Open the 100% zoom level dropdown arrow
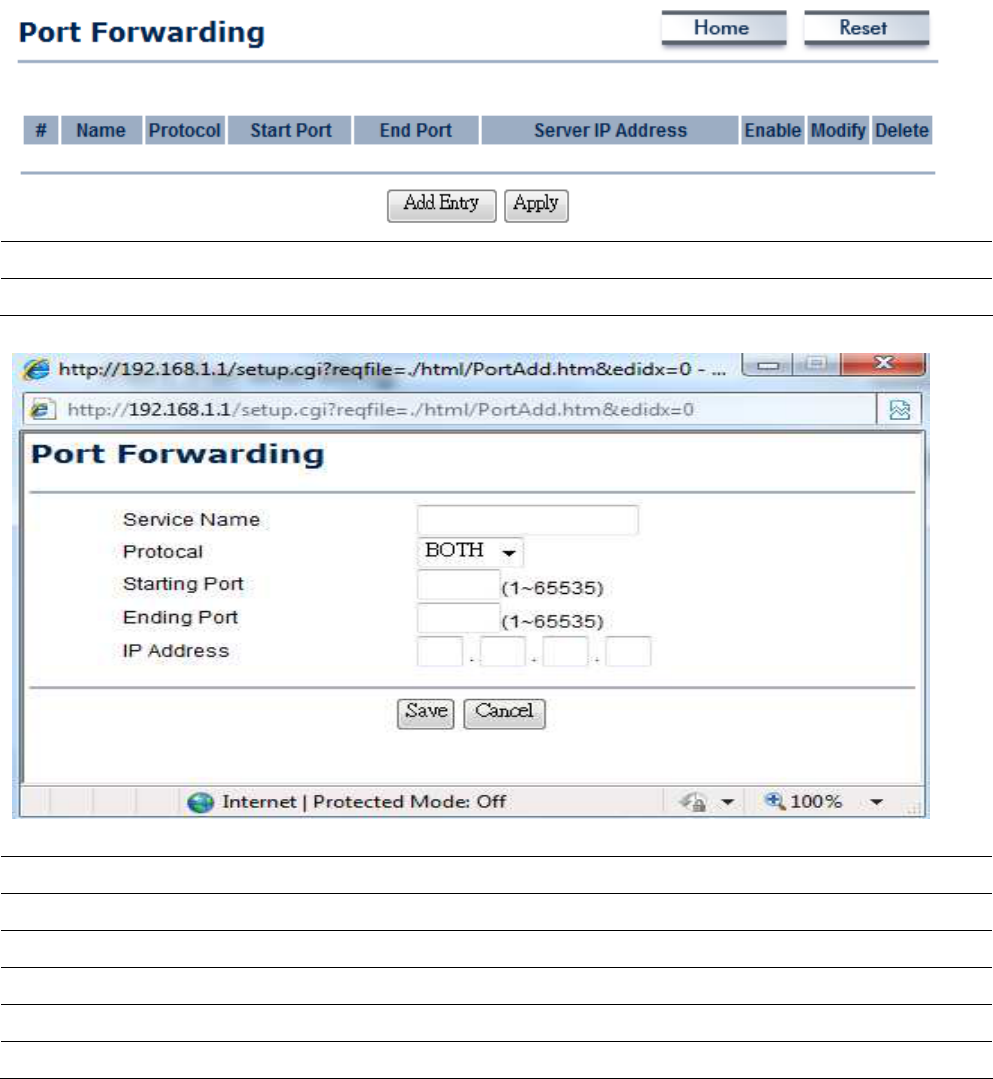This screenshot has height=1079, width=993. click(x=876, y=802)
